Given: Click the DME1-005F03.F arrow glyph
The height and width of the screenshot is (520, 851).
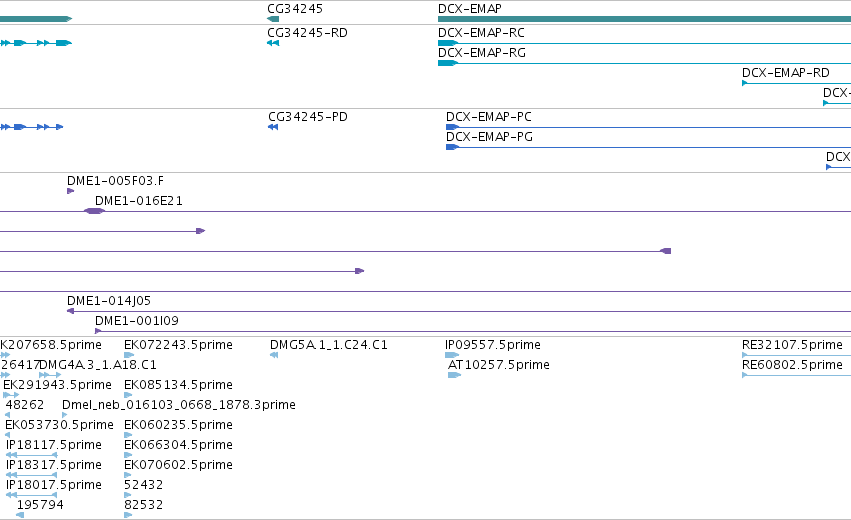Looking at the screenshot, I should coord(71,191).
